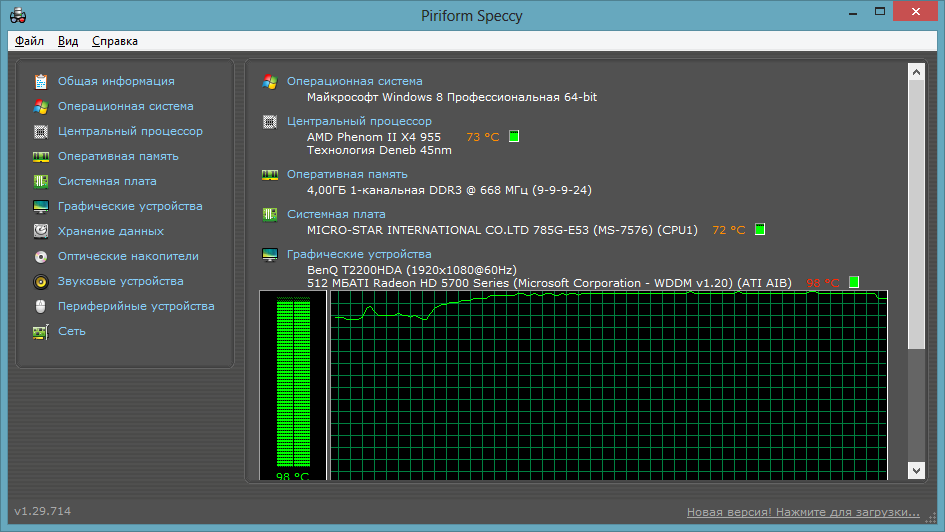This screenshot has width=945, height=532.
Task: Click the Общая информация clipboard icon
Action: coord(41,81)
